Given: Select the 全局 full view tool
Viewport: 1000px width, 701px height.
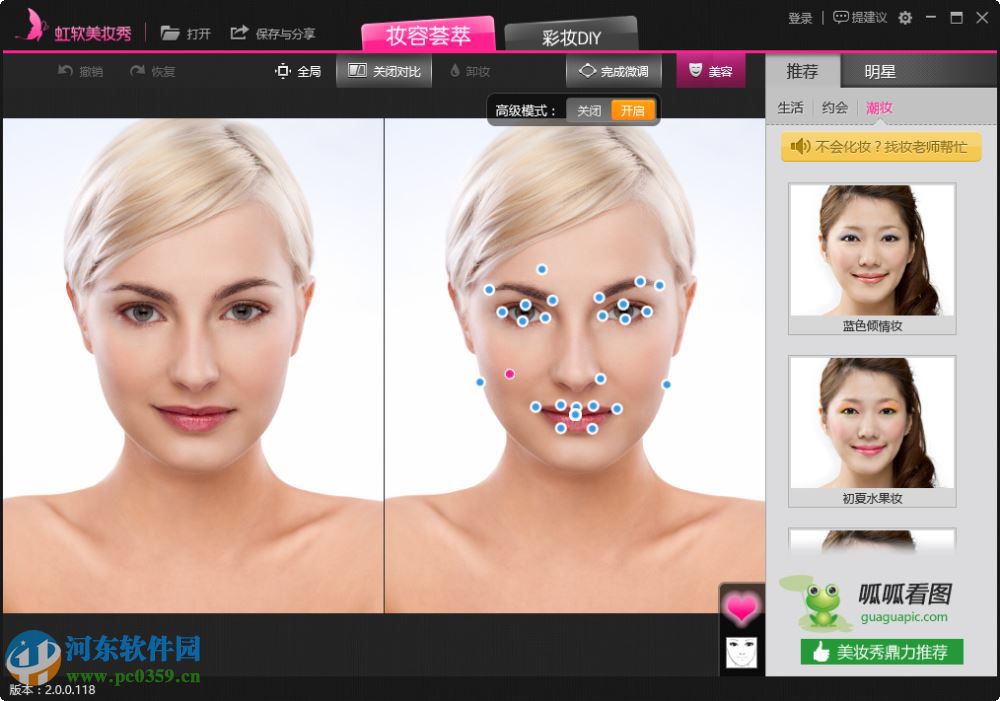Looking at the screenshot, I should (x=298, y=71).
